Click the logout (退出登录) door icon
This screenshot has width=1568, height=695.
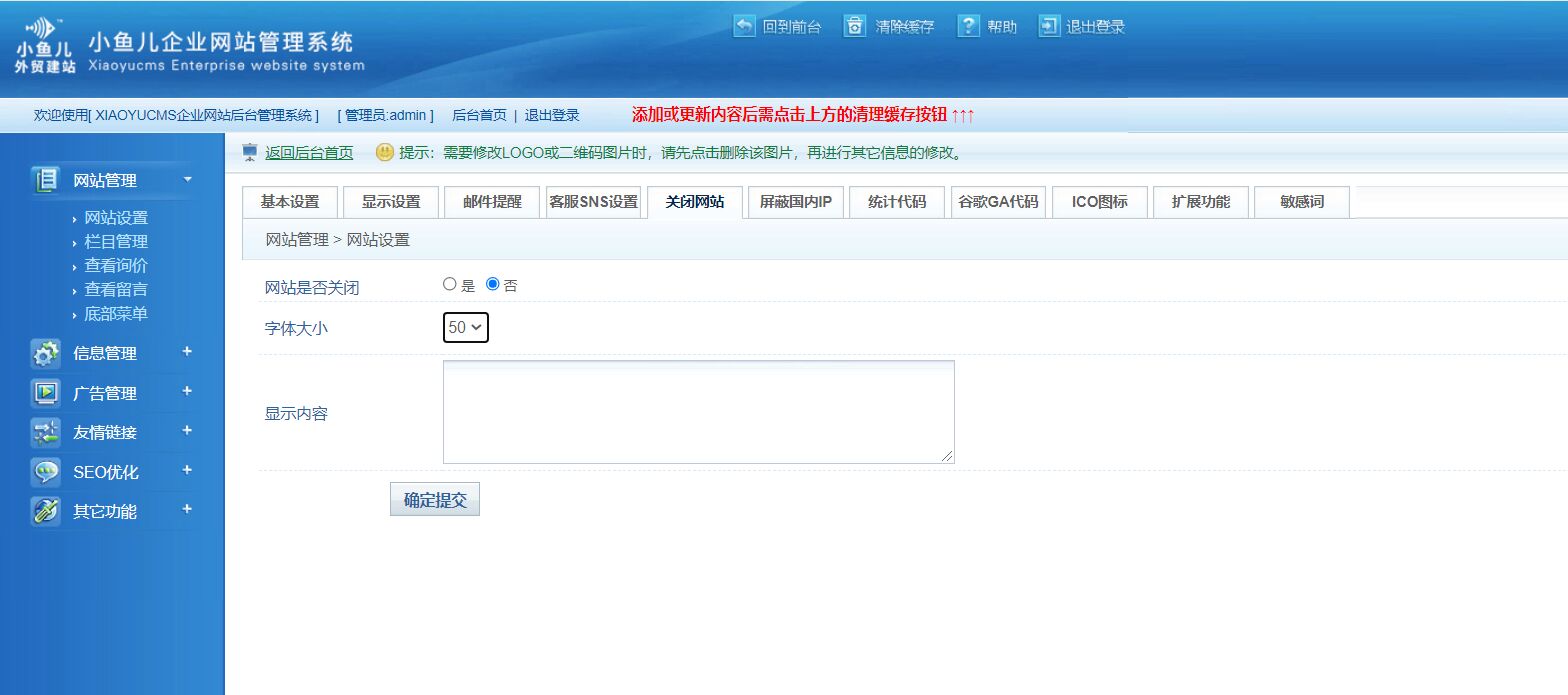(x=1049, y=26)
